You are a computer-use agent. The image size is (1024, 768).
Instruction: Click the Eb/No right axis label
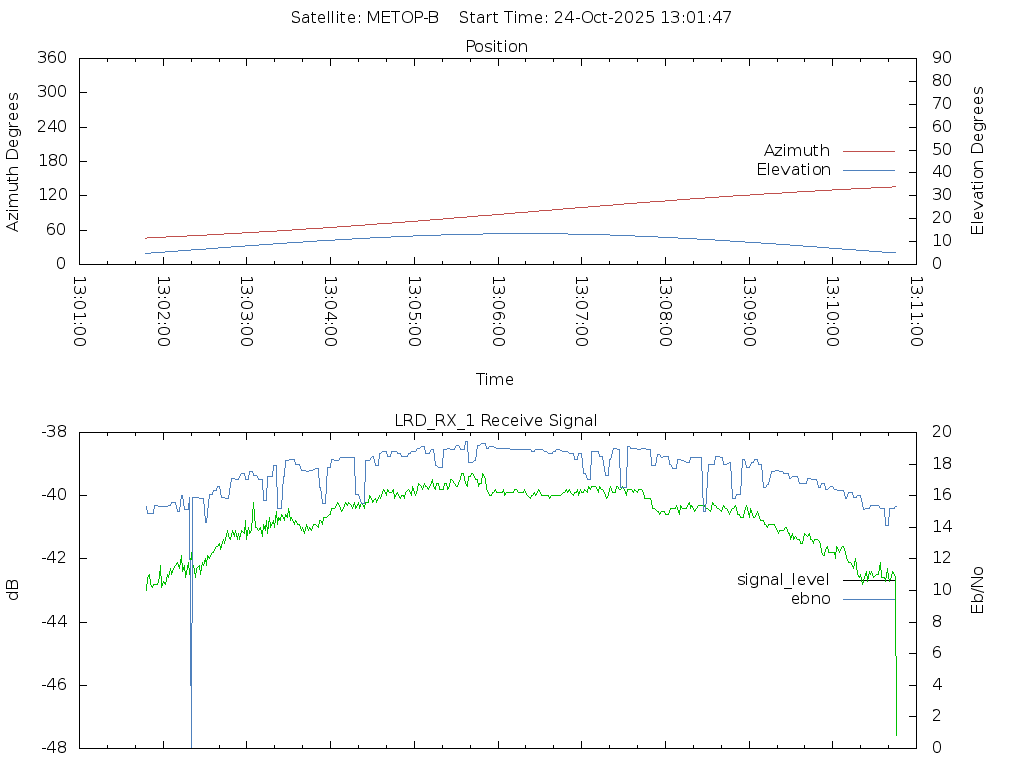point(978,589)
